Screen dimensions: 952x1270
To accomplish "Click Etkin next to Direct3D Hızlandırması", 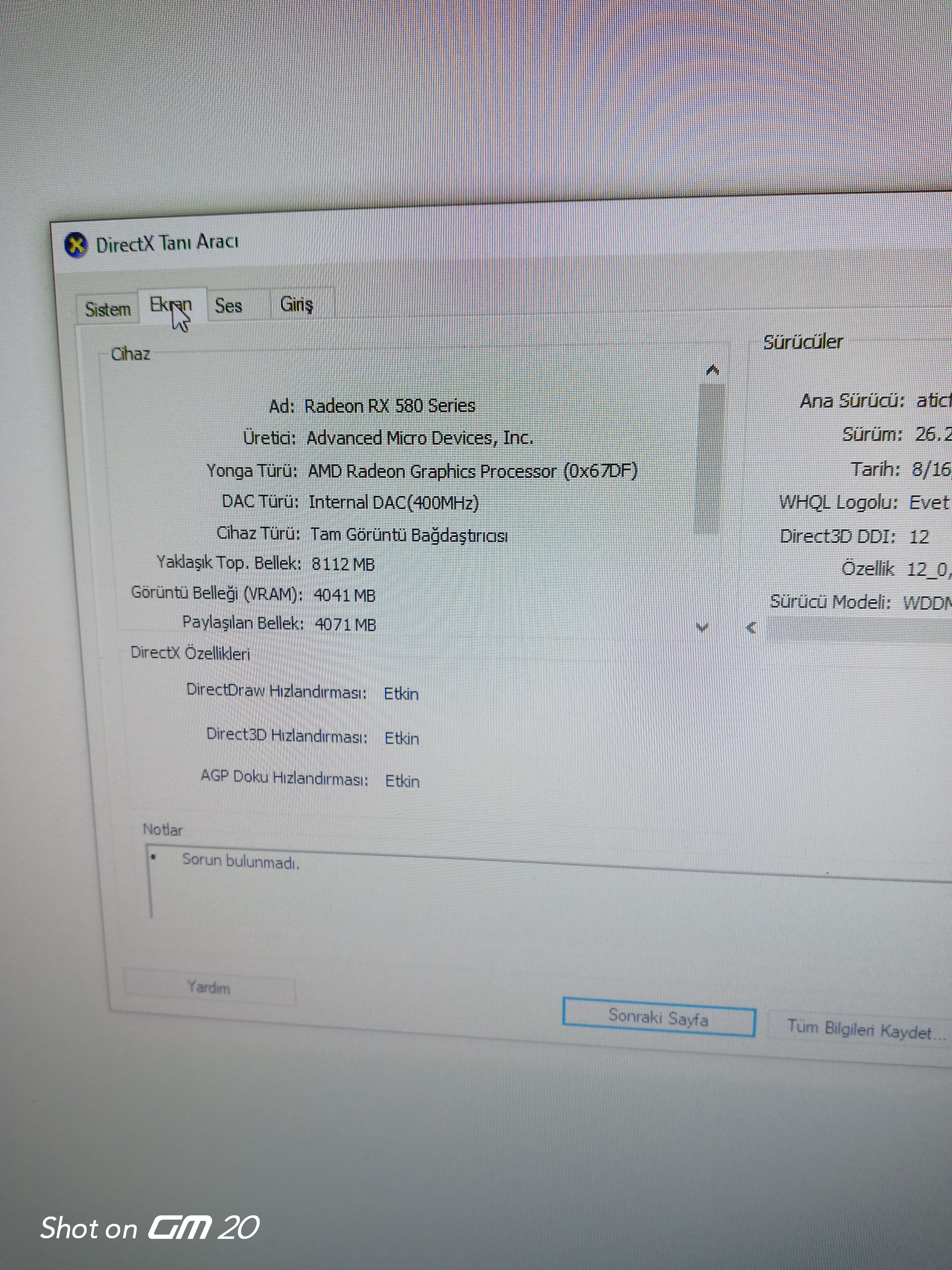I will click(x=402, y=738).
